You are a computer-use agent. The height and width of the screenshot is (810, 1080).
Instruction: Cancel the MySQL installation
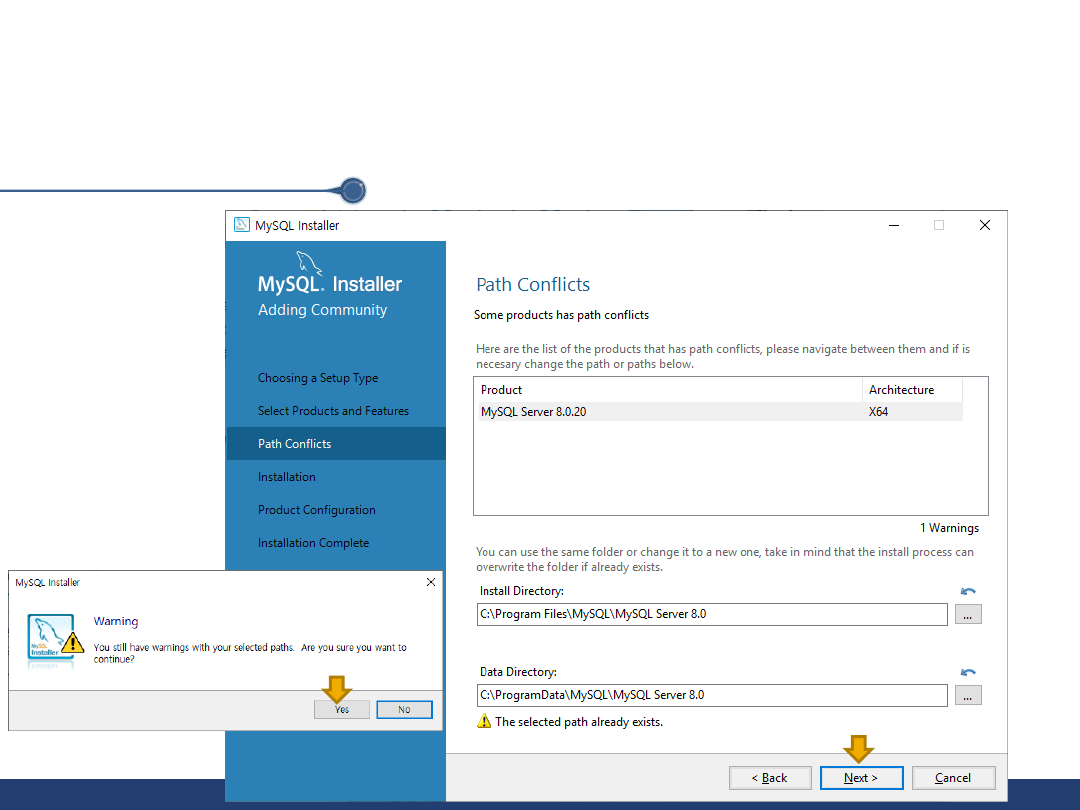[952, 778]
